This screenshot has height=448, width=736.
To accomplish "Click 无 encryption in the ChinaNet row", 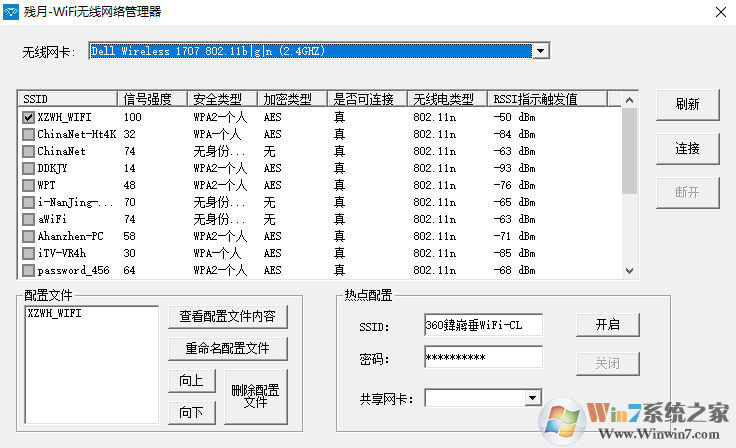I will (x=269, y=151).
